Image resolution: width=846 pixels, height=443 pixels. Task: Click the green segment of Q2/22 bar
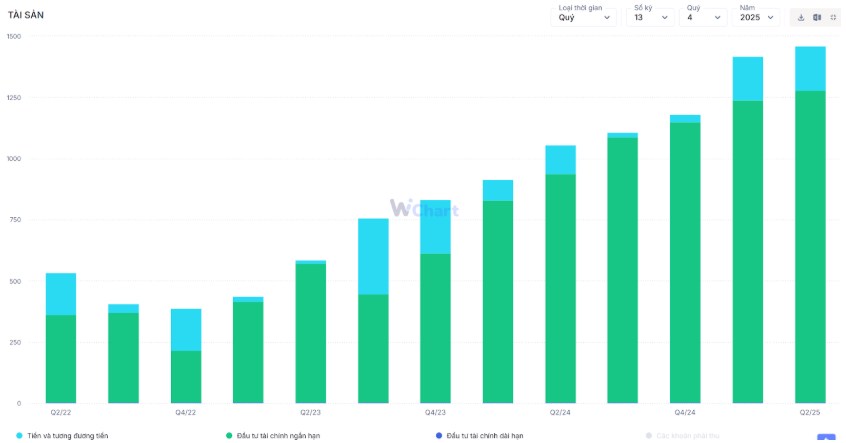(61, 359)
